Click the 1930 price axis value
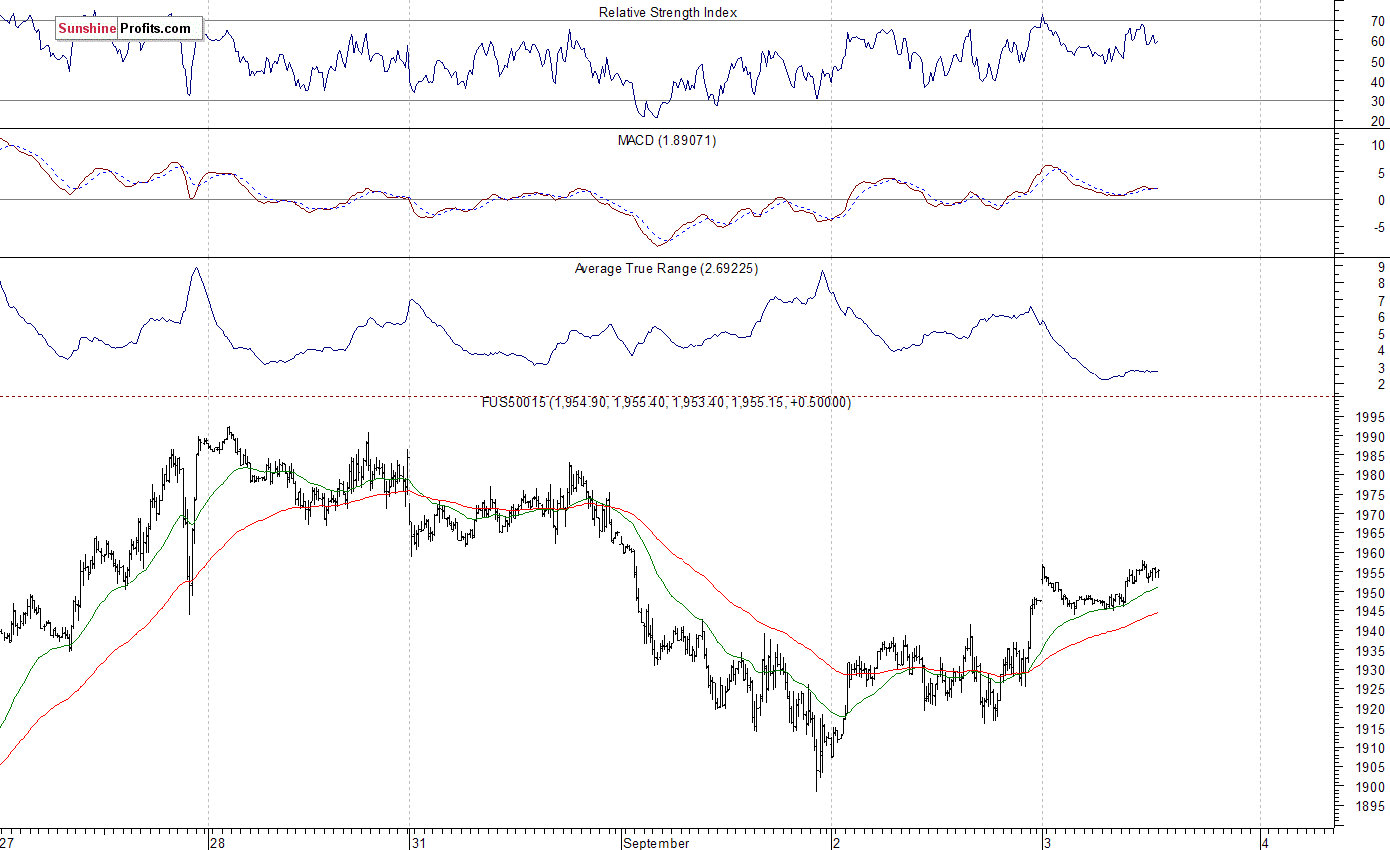This screenshot has width=1390, height=850. click(1371, 671)
